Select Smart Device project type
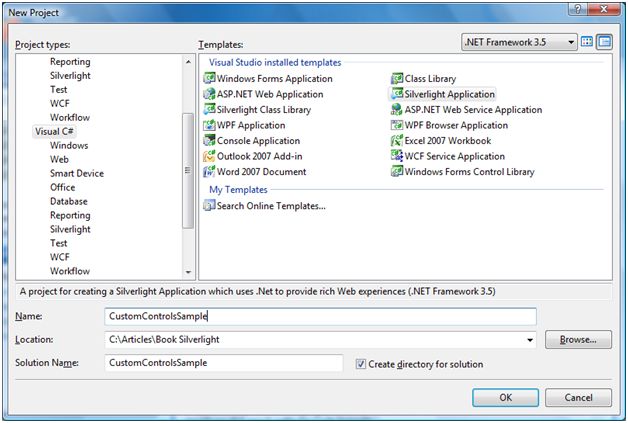628x423 pixels. [77, 173]
